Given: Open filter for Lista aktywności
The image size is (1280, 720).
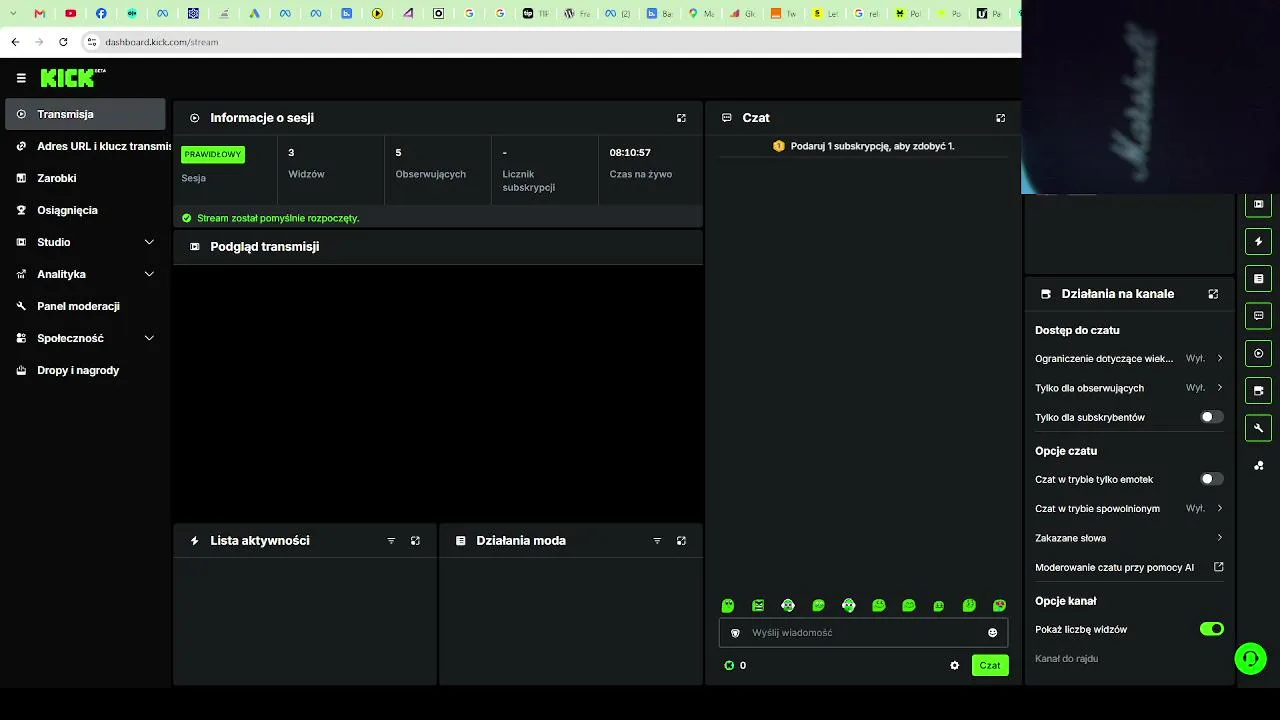Looking at the screenshot, I should click(391, 541).
